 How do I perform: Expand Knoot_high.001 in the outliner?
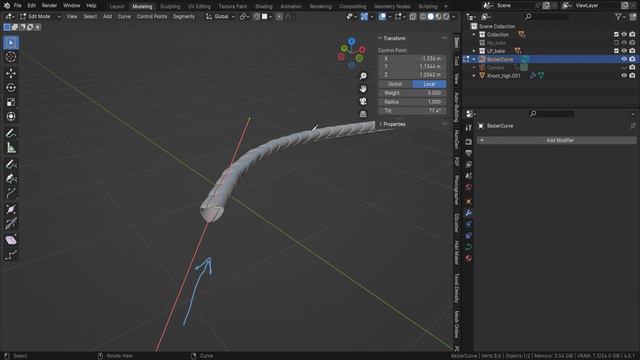tap(474, 76)
